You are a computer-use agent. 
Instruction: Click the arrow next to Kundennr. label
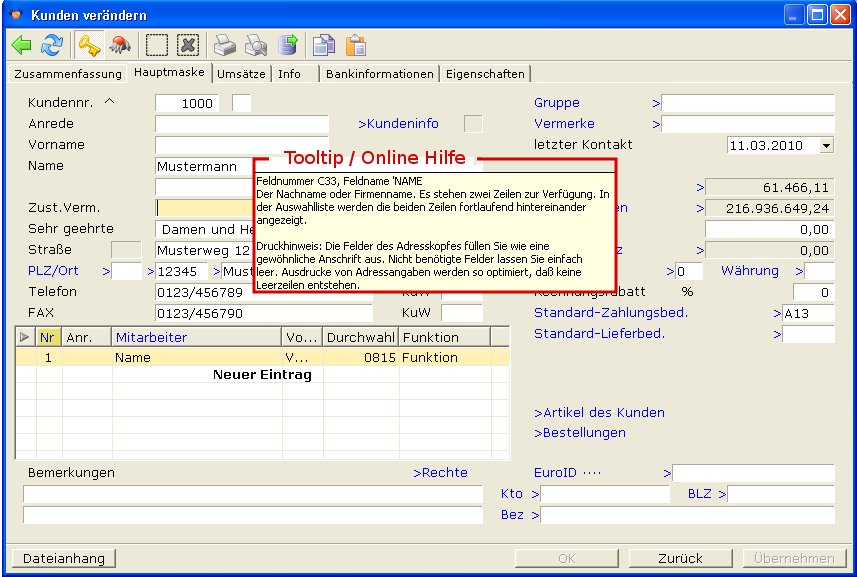pos(110,102)
